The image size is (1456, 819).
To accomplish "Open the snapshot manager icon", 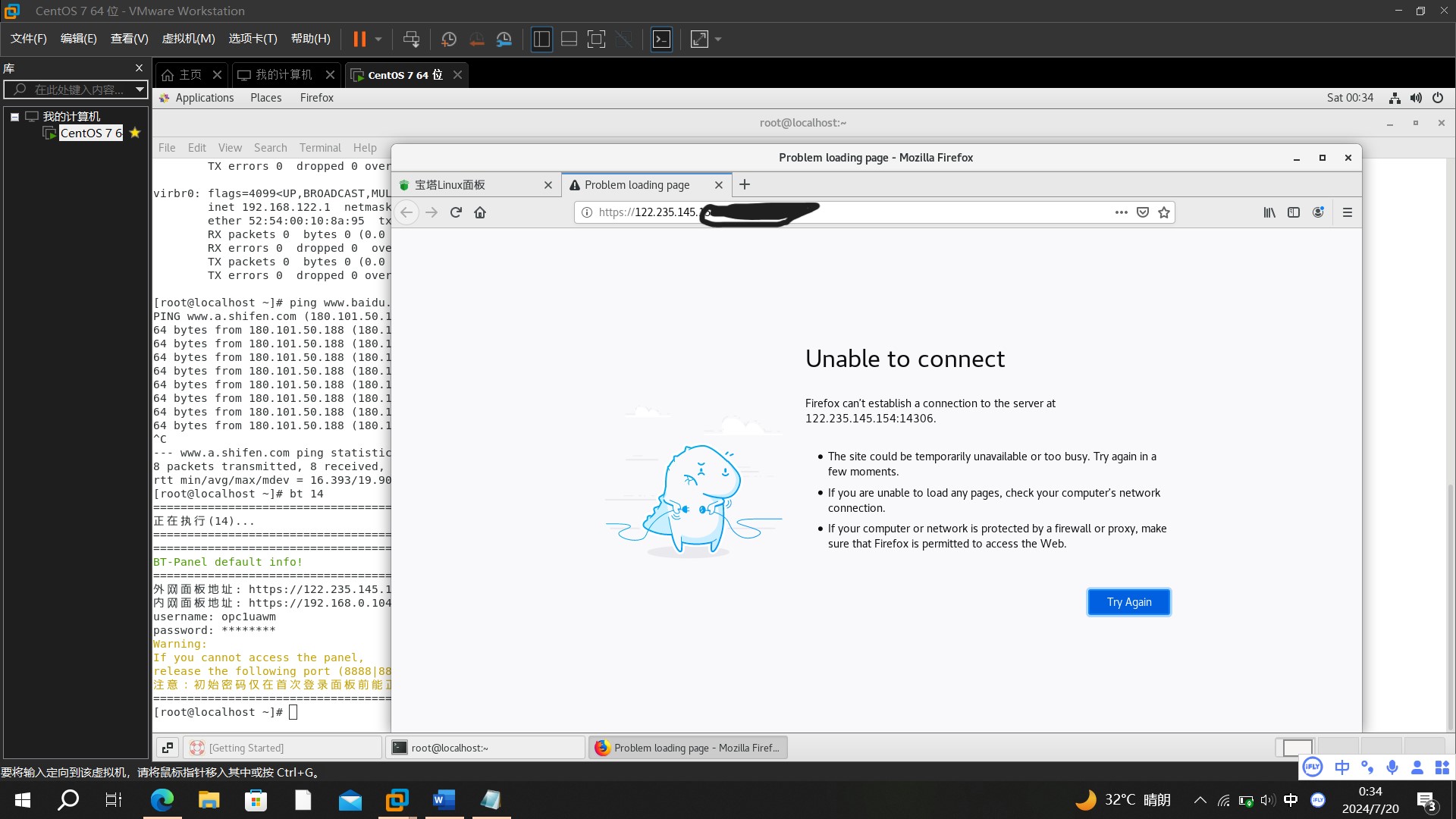I will pos(504,39).
